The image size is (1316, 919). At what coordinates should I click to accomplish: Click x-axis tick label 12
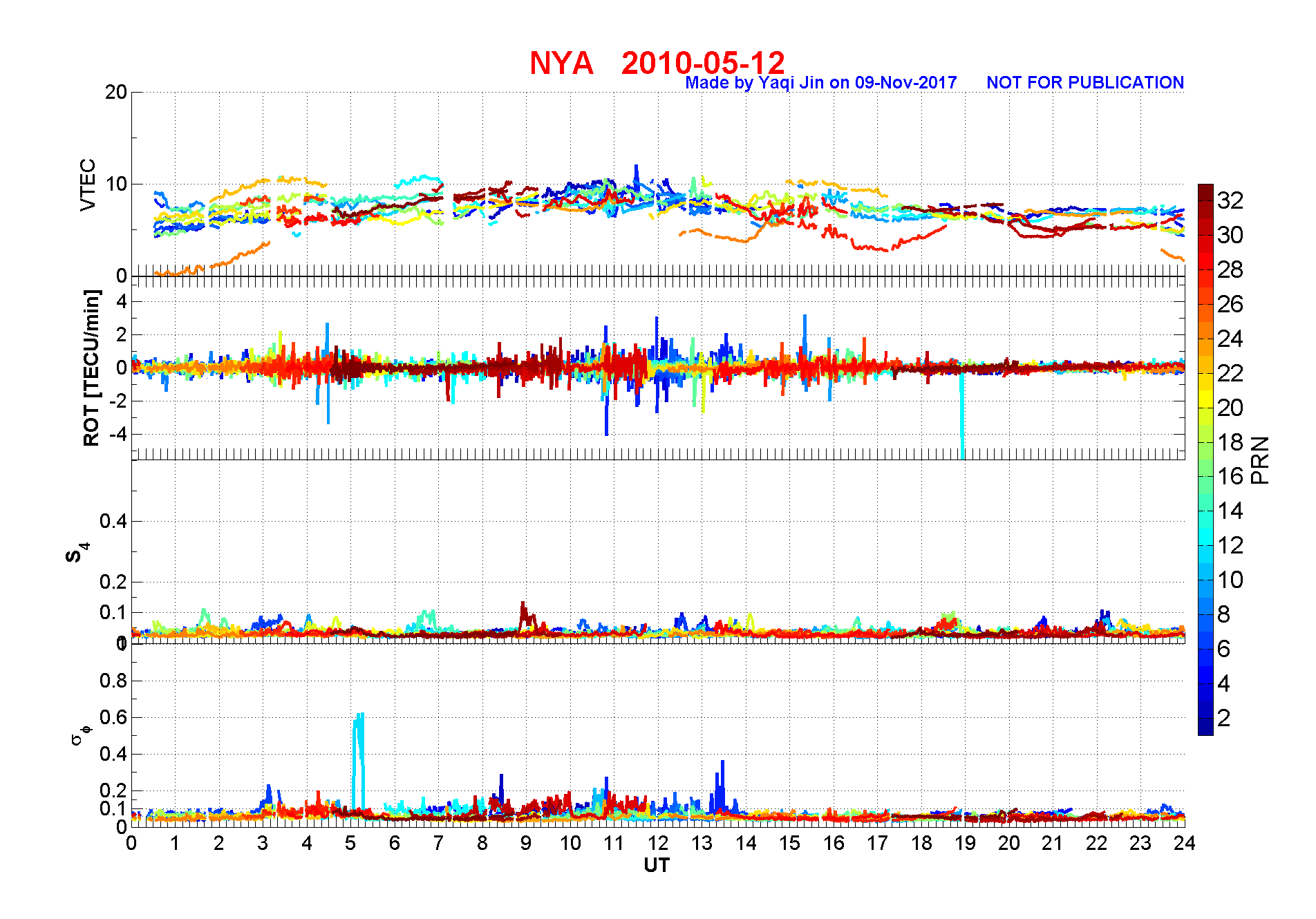pyautogui.click(x=658, y=843)
